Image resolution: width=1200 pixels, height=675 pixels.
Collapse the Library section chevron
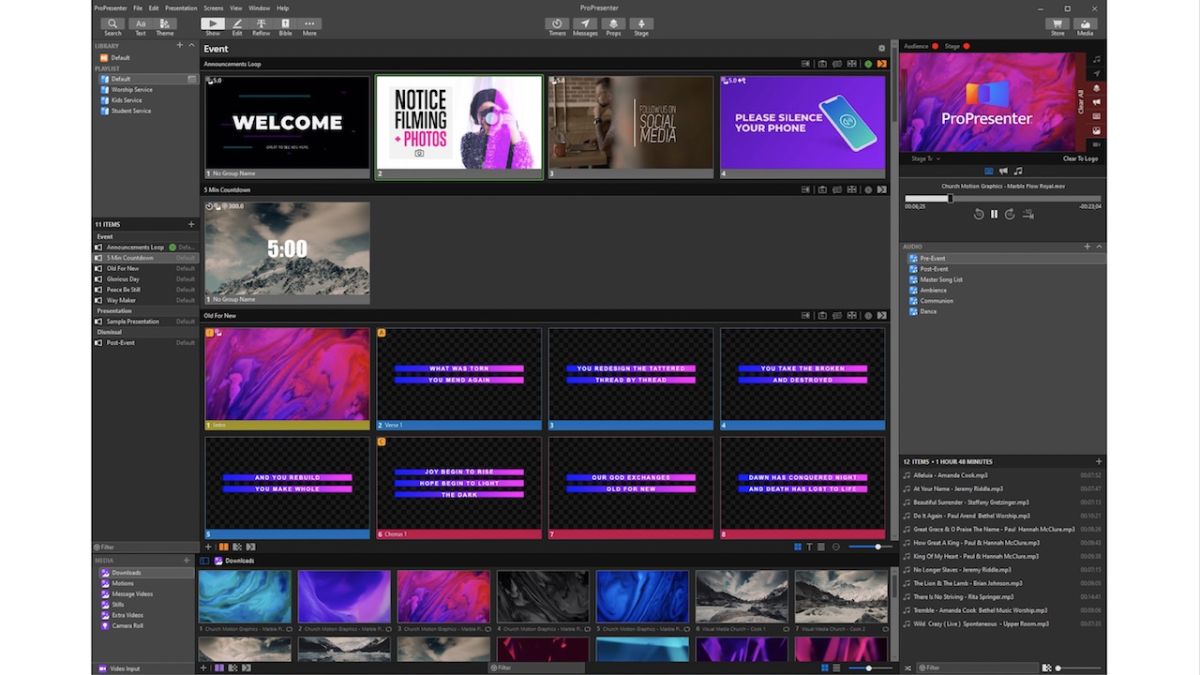[191, 45]
